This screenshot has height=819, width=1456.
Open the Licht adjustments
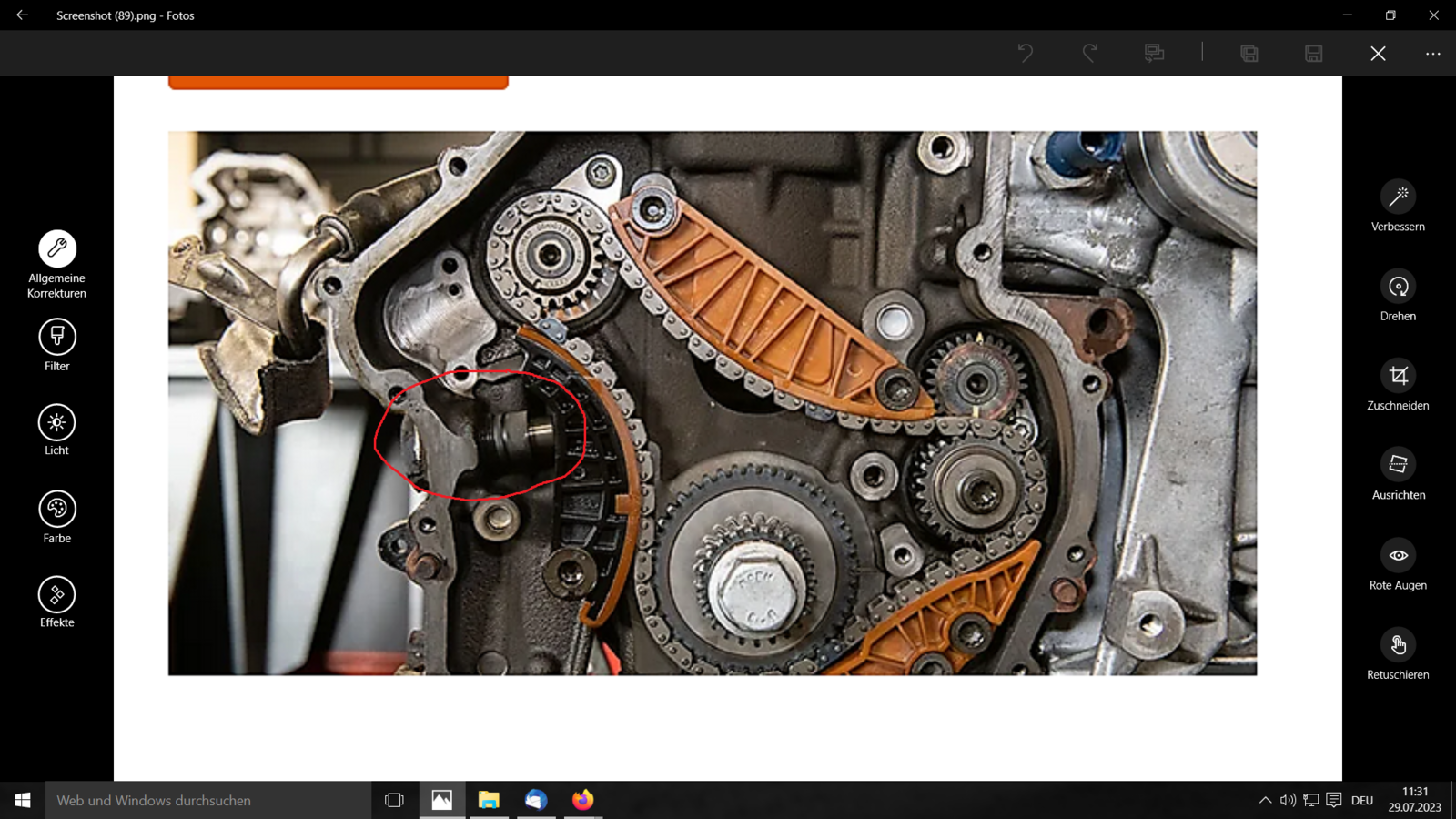pyautogui.click(x=56, y=430)
